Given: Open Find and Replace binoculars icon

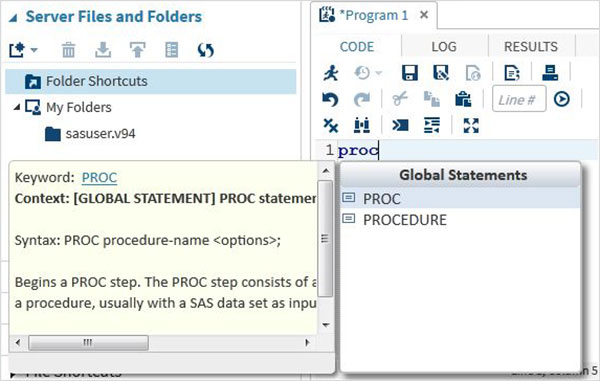Looking at the screenshot, I should (362, 125).
